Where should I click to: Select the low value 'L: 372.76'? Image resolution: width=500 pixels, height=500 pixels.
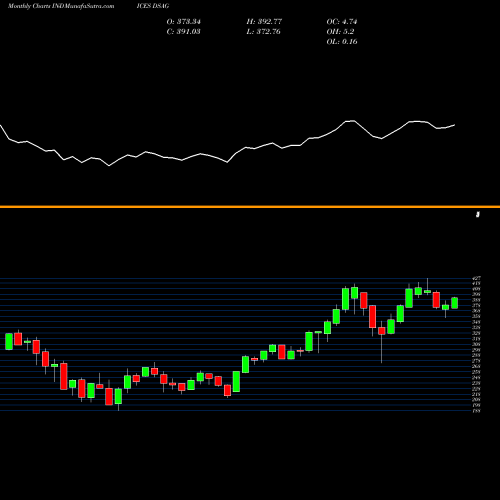coord(264,32)
